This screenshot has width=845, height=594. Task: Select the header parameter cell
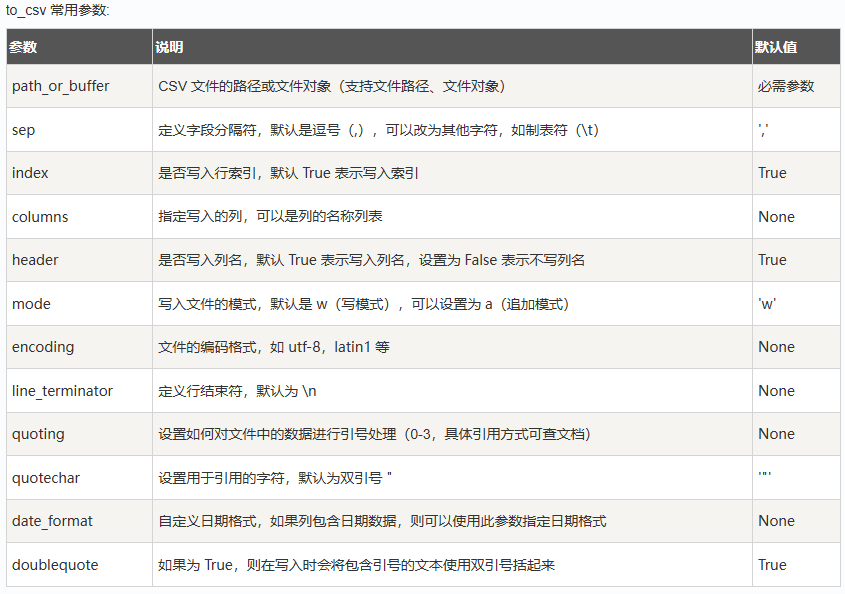tap(35, 260)
